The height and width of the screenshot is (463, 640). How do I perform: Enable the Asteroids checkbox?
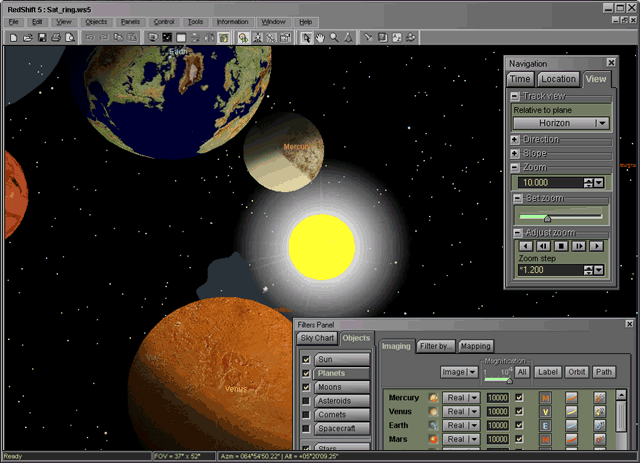tap(306, 401)
